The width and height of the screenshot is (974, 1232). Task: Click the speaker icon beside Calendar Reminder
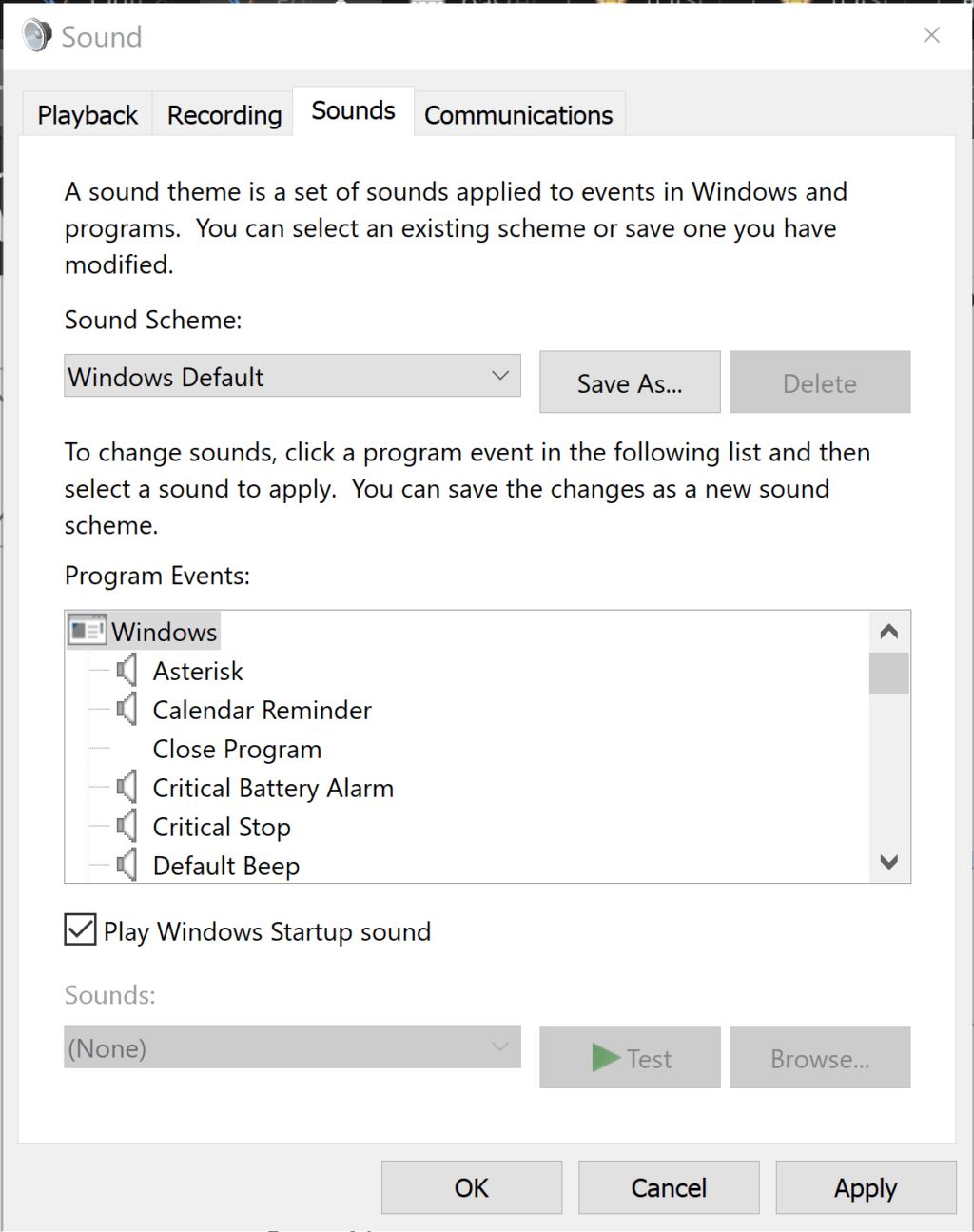127,708
